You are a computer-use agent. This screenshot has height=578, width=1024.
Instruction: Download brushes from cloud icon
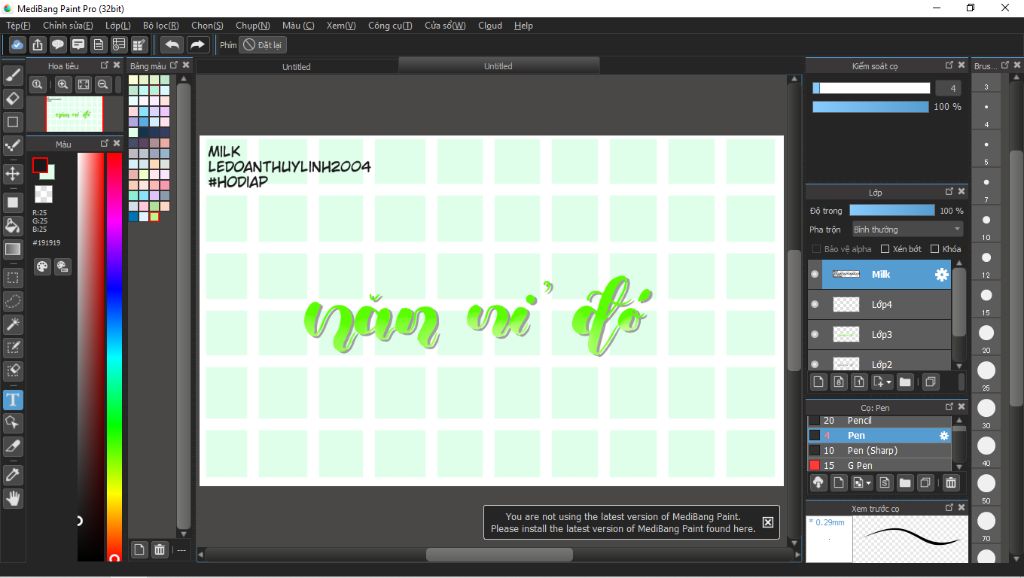818,483
